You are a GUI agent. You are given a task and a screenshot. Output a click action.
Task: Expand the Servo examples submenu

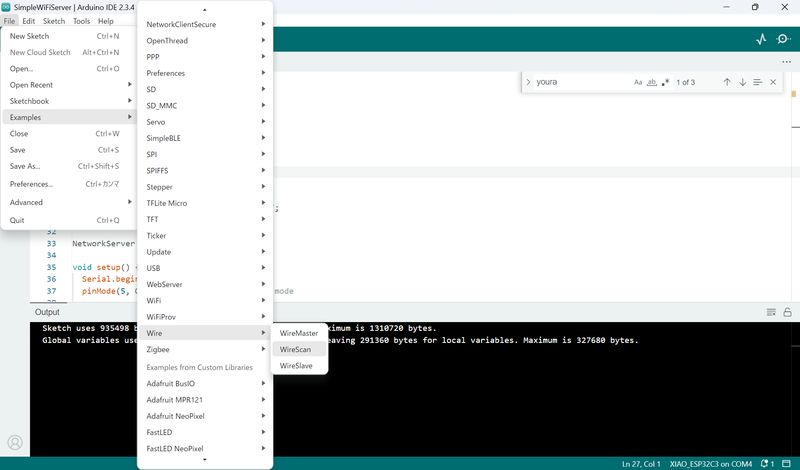[205, 122]
